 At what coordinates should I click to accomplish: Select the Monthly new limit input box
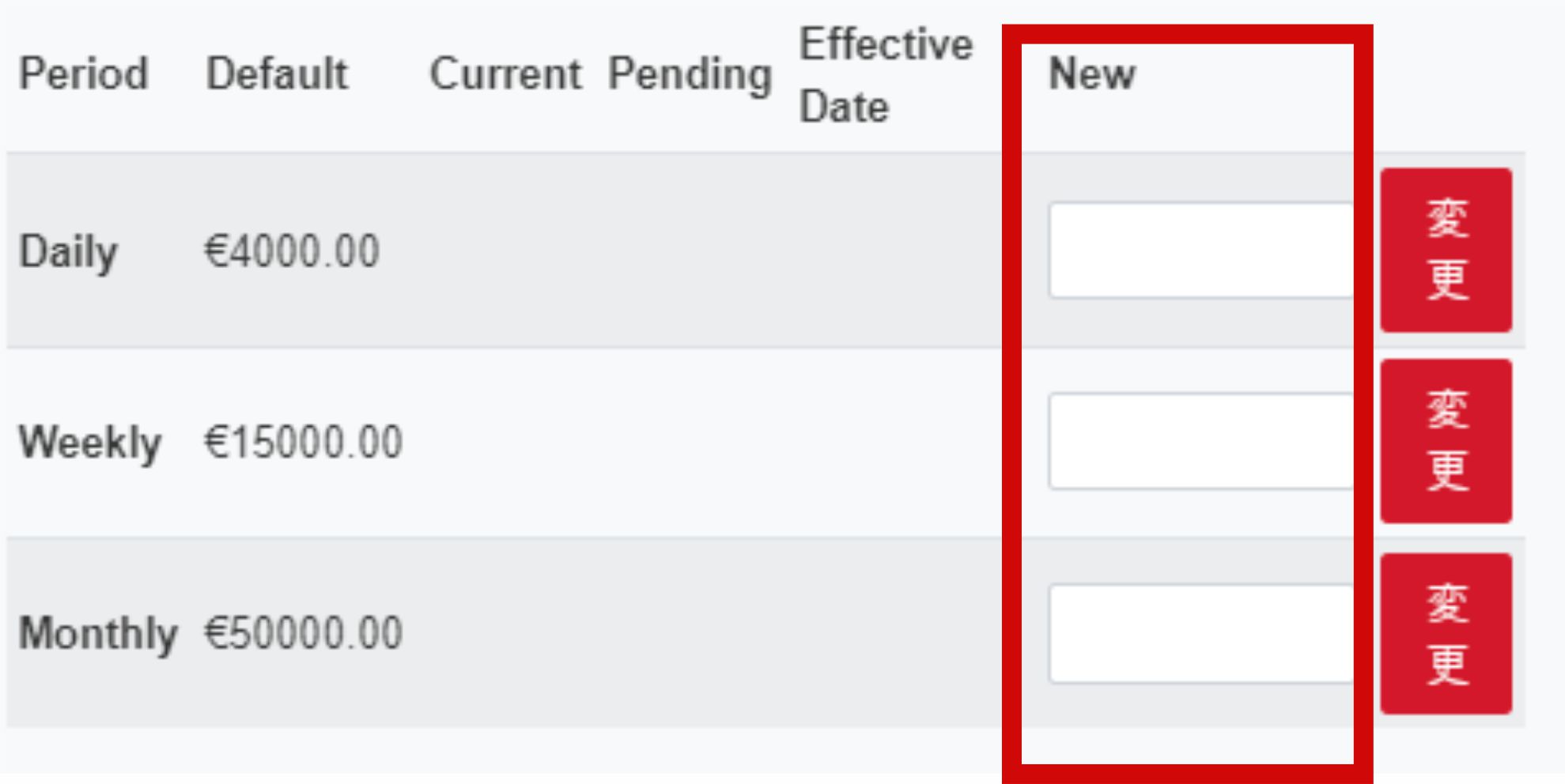click(1199, 634)
